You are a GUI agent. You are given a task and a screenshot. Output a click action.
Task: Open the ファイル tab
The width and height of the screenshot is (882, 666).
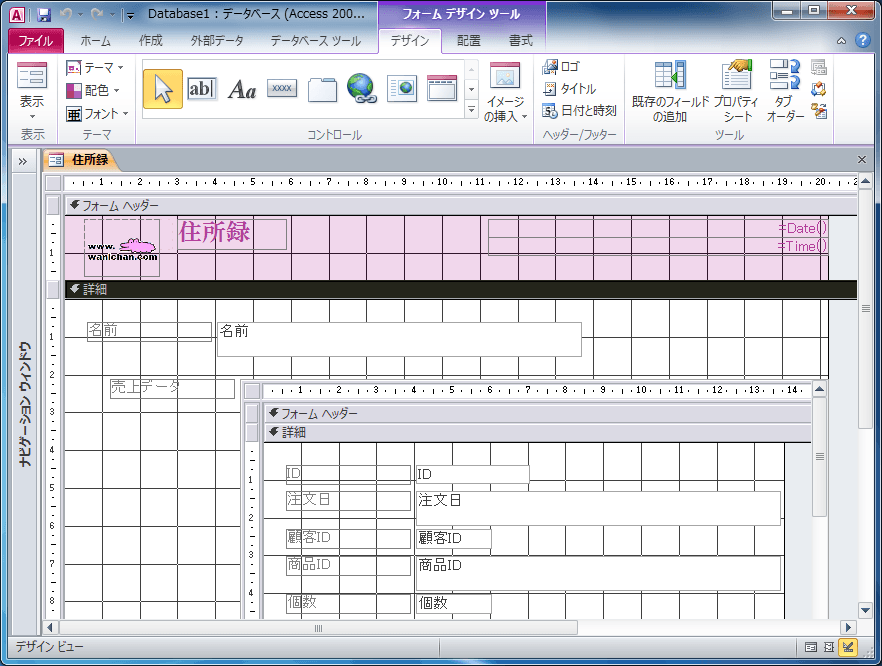(x=35, y=40)
